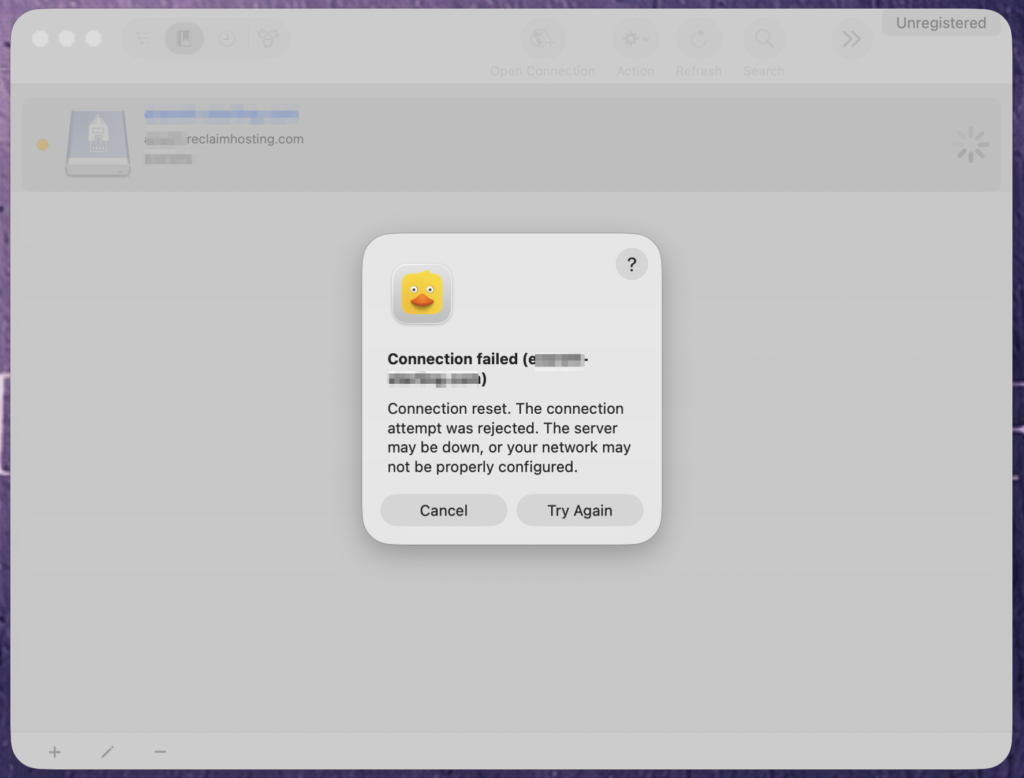The height and width of the screenshot is (778, 1024).
Task: Click the loading spinner in bookmark row
Action: tap(971, 144)
